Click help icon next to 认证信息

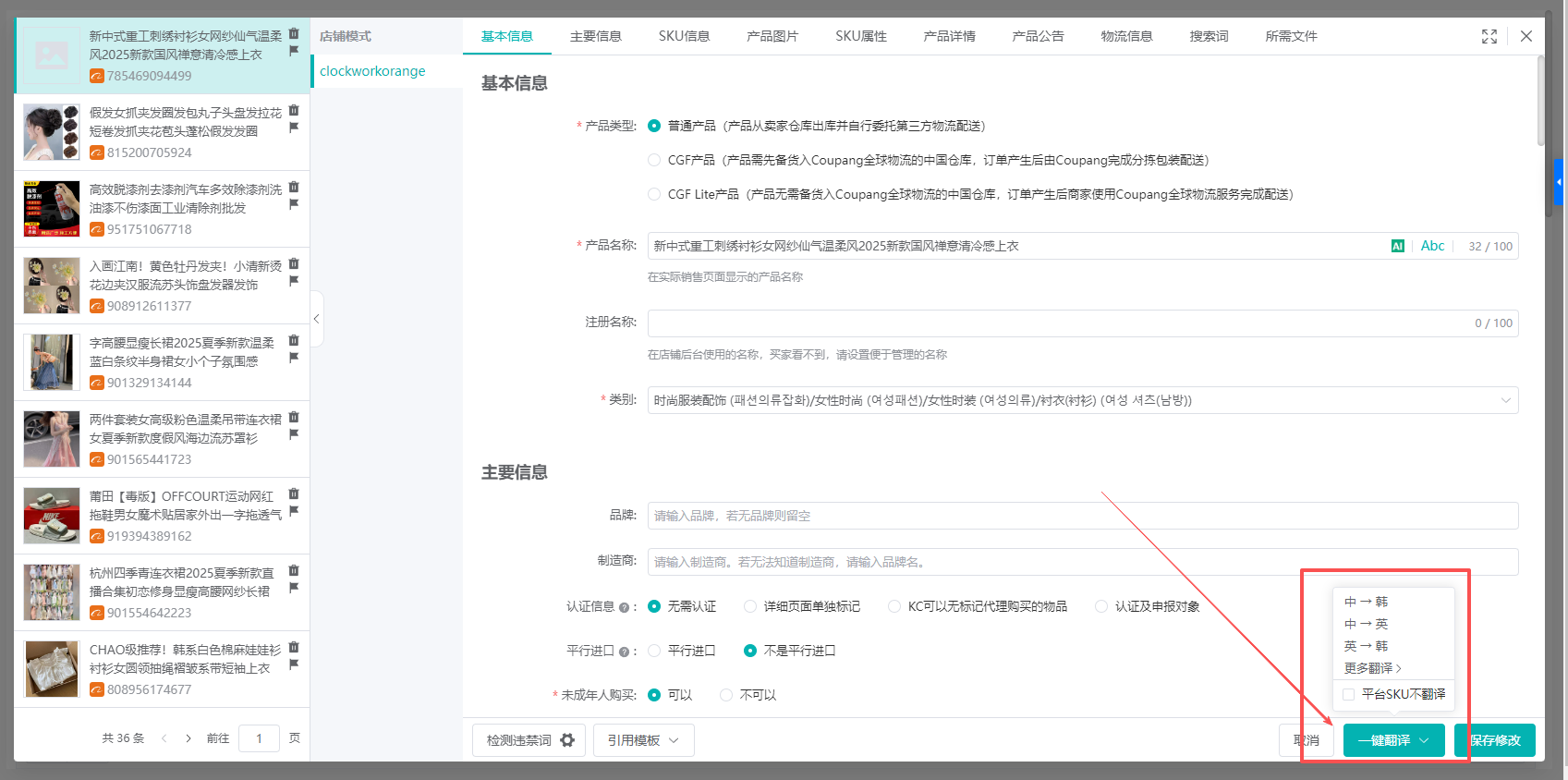624,607
